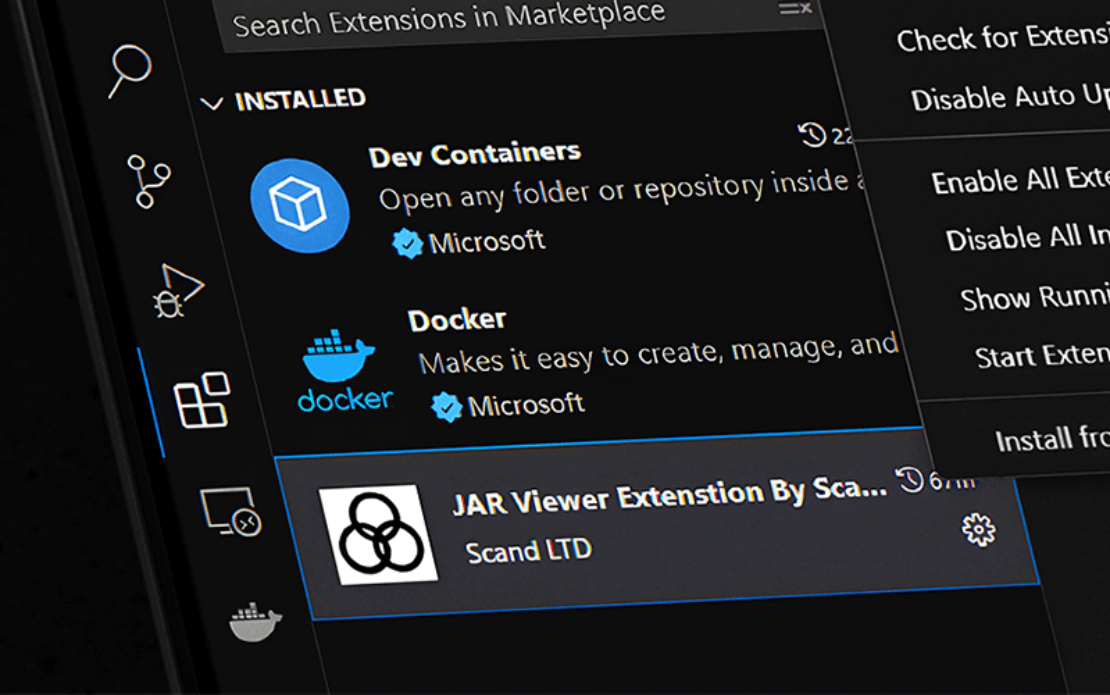This screenshot has height=695, width=1110.
Task: Open the Search view in activity bar
Action: [130, 71]
